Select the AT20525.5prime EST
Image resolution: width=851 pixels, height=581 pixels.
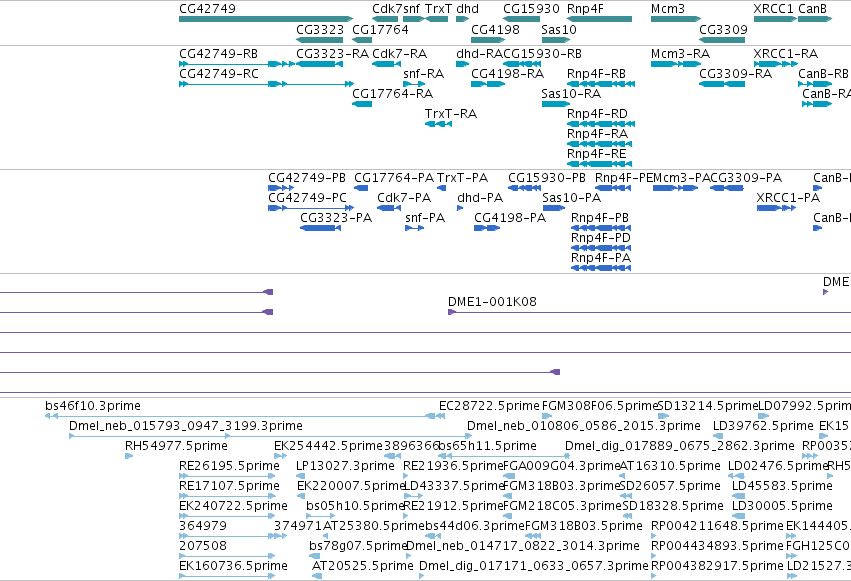[317, 577]
